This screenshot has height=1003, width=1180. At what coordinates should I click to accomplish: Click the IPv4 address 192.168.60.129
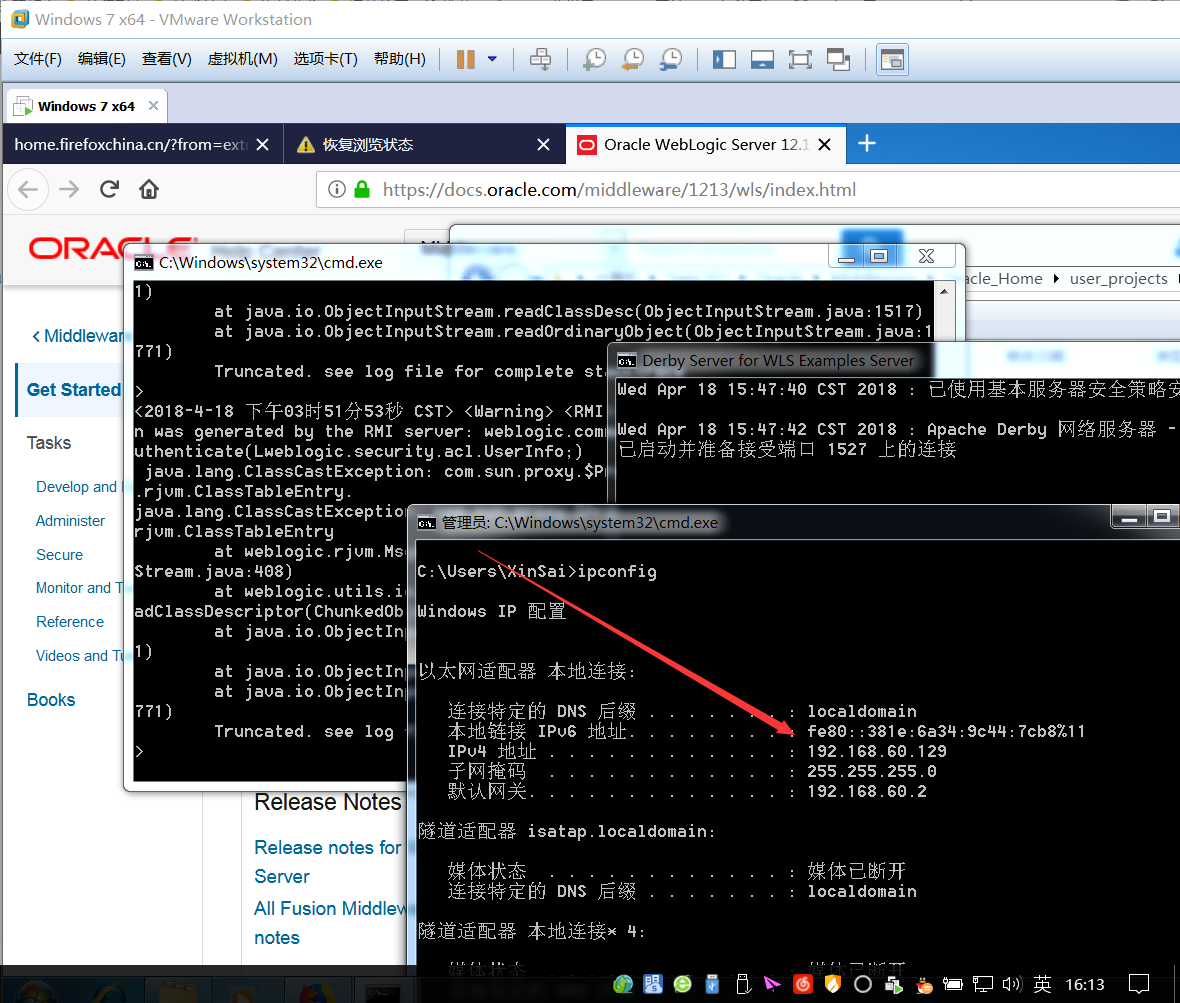click(x=877, y=751)
